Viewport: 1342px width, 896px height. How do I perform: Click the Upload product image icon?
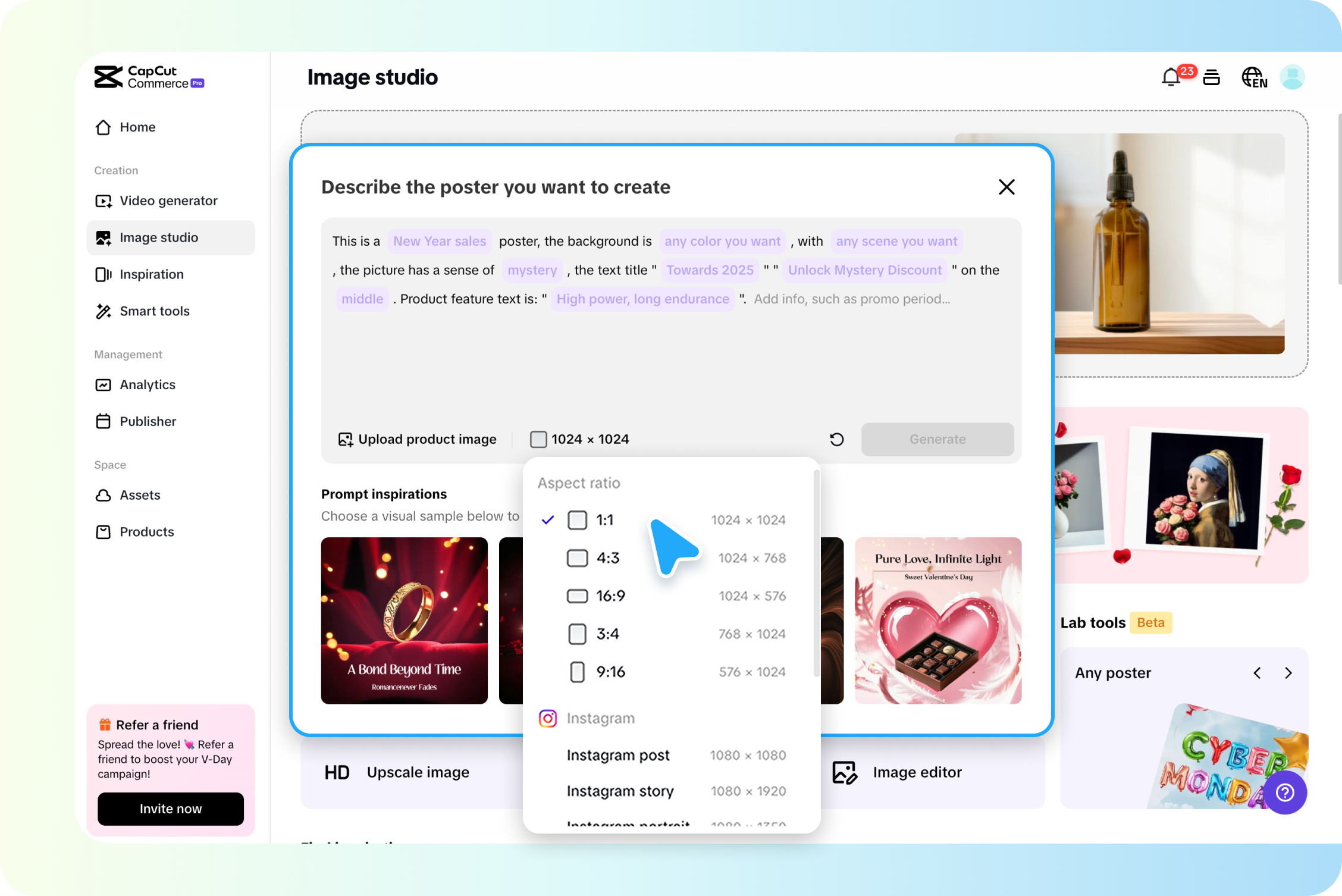point(345,439)
